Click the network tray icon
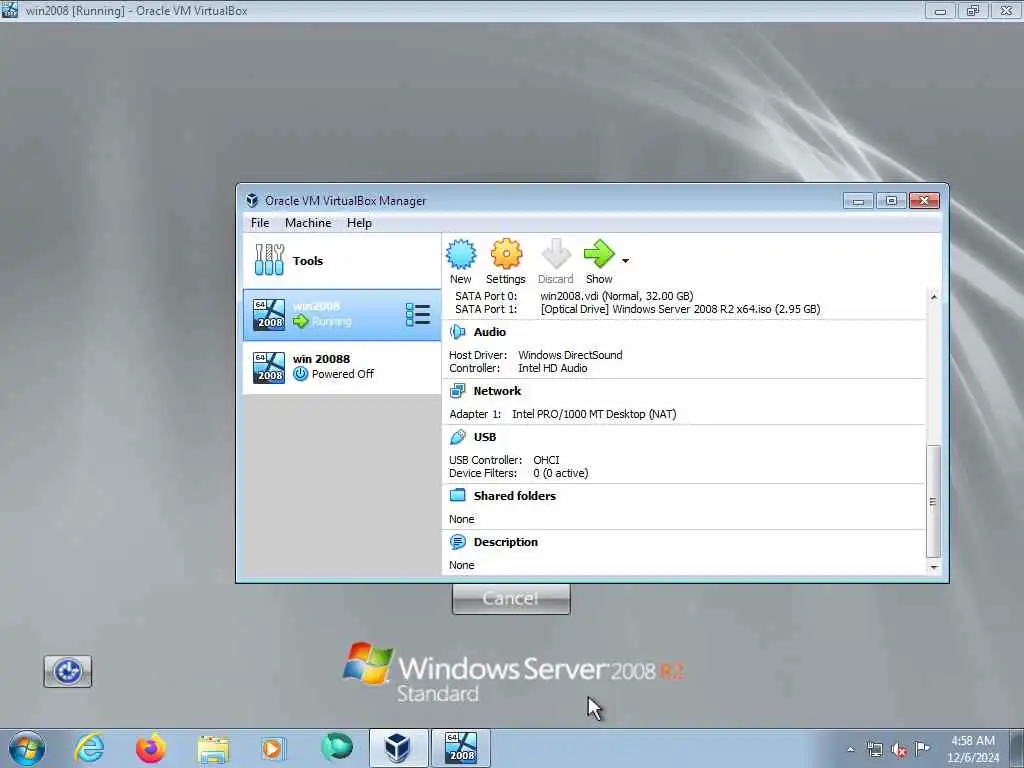This screenshot has width=1024, height=768. (x=874, y=749)
